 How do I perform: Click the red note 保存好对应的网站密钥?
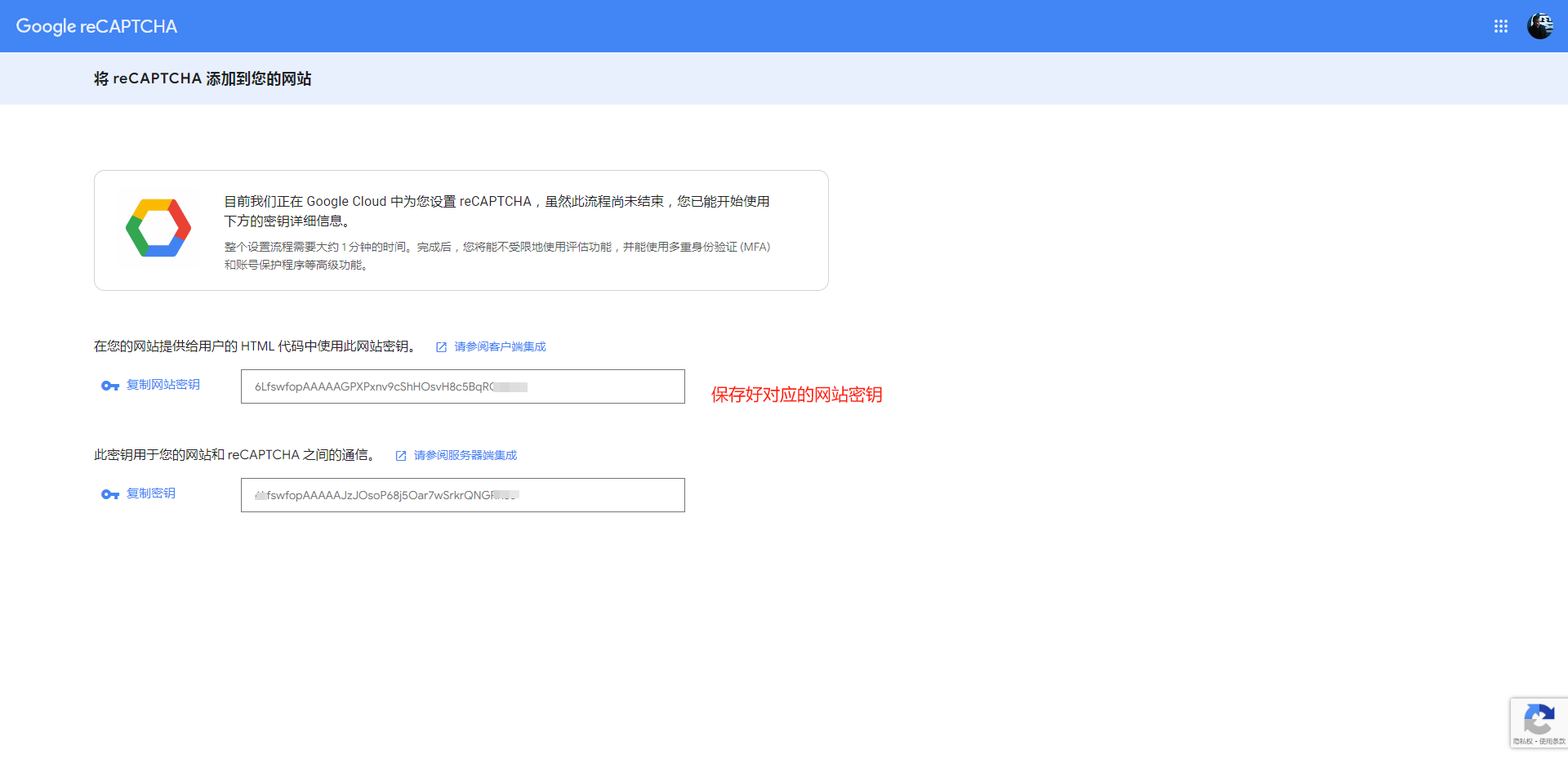(798, 395)
